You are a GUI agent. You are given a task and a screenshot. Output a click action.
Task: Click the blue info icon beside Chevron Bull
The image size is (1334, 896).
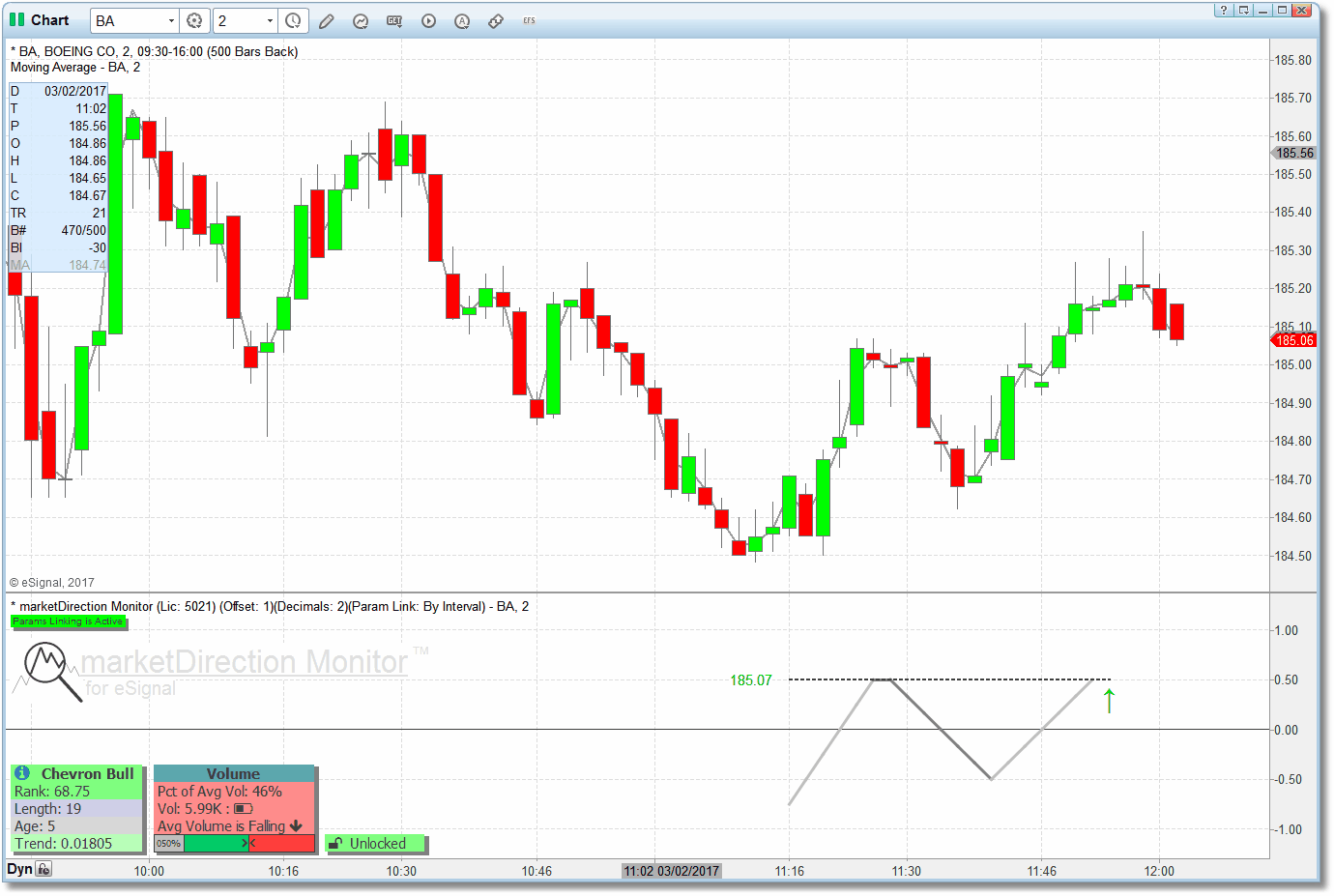pyautogui.click(x=22, y=773)
